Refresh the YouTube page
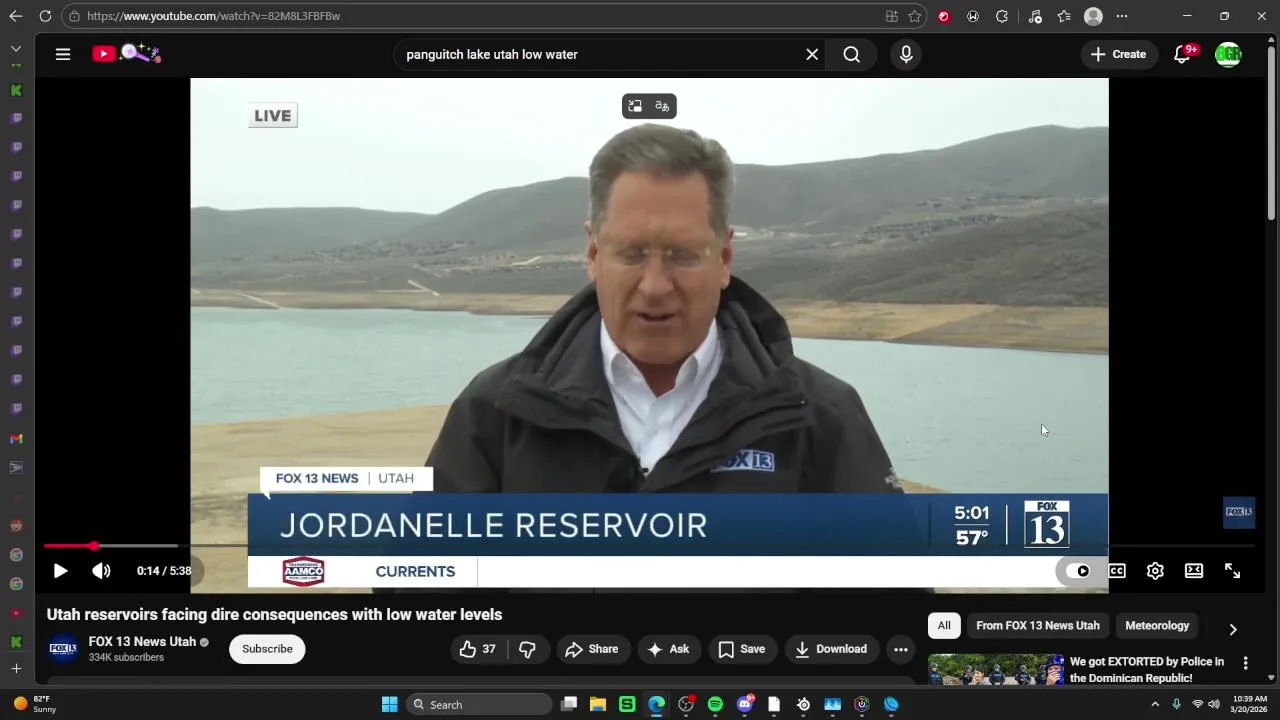 [45, 16]
